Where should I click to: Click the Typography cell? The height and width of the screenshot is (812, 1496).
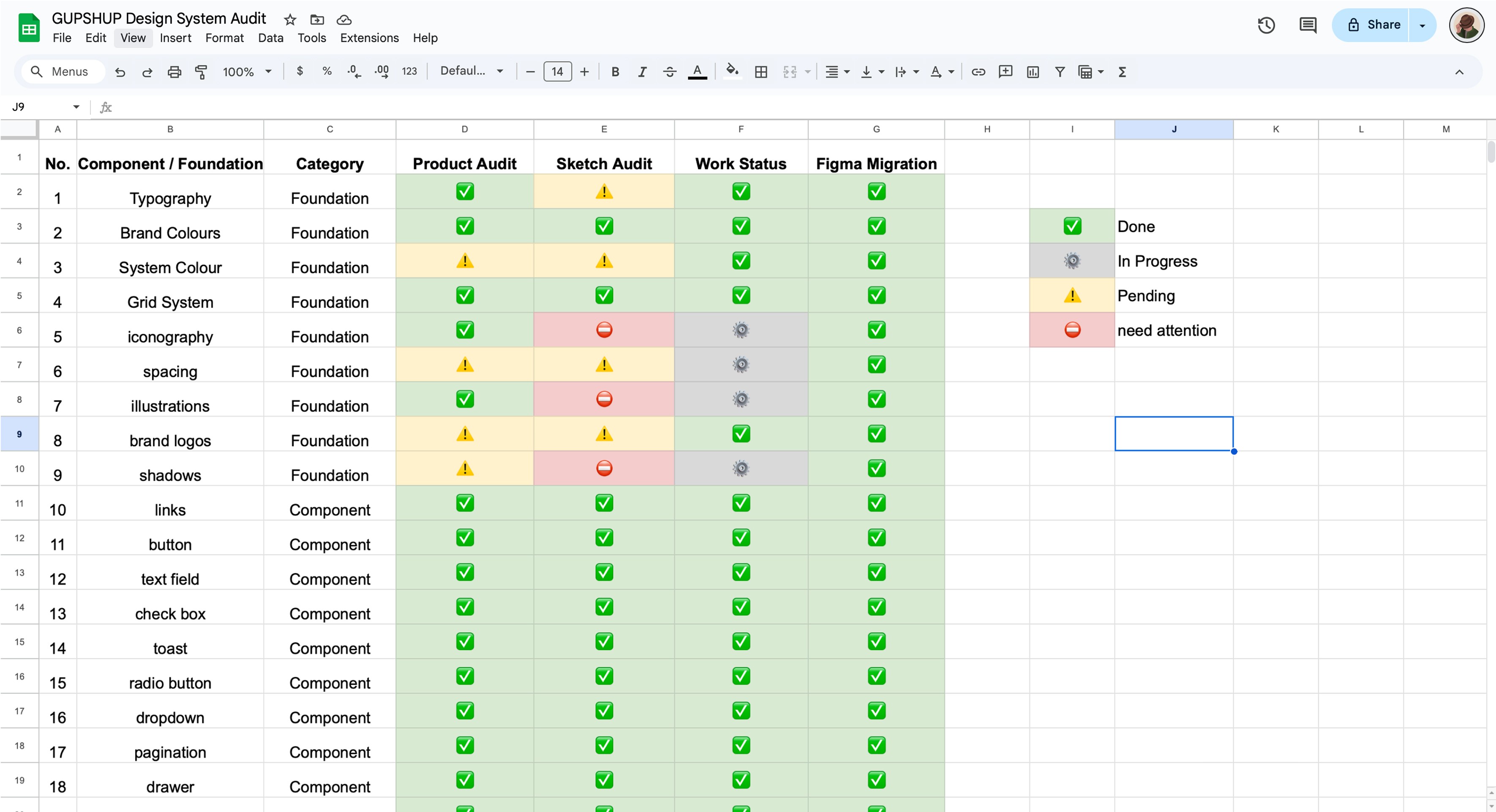pos(170,192)
